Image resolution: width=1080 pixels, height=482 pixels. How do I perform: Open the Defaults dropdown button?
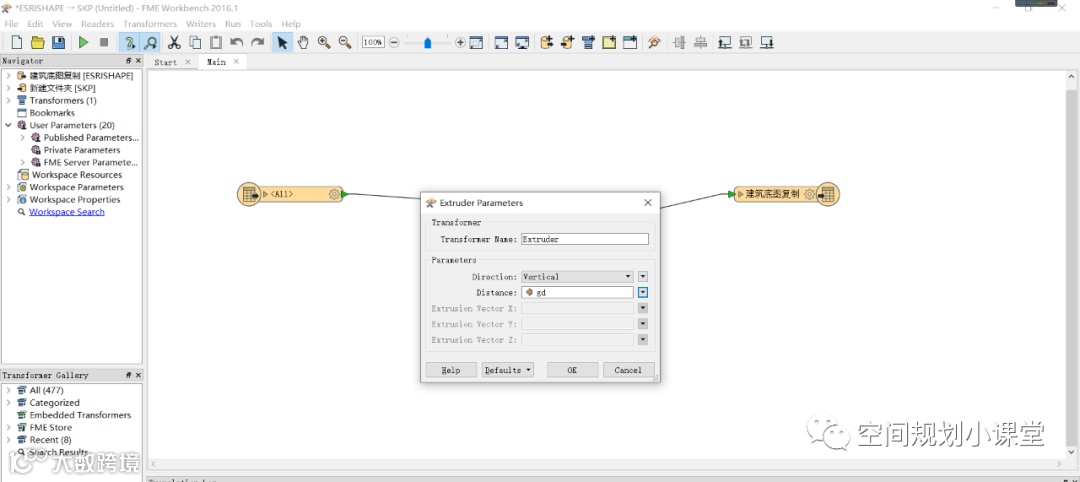coord(508,370)
